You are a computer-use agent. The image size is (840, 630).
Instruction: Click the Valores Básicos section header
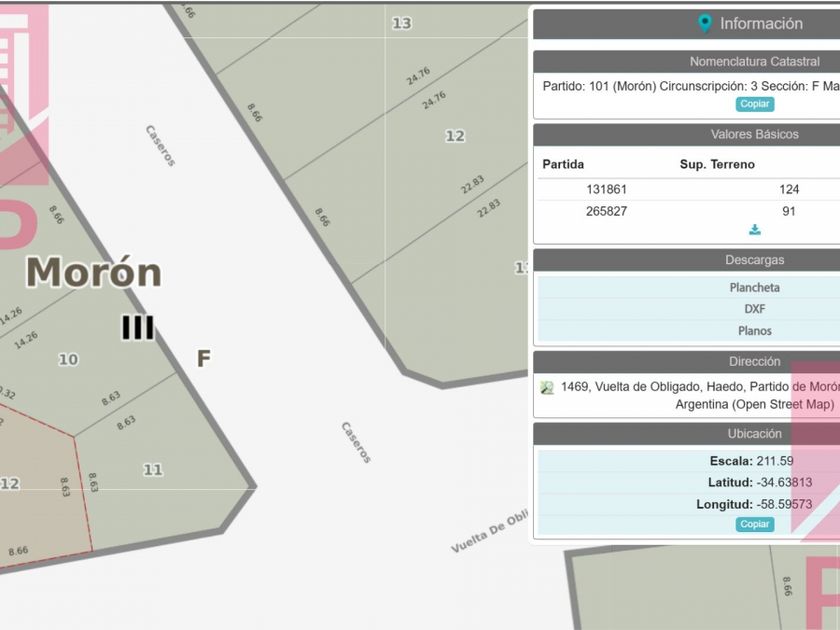754,134
